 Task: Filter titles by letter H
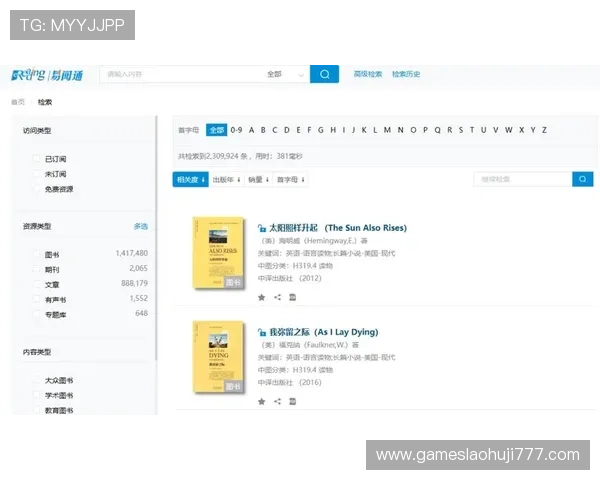(333, 130)
